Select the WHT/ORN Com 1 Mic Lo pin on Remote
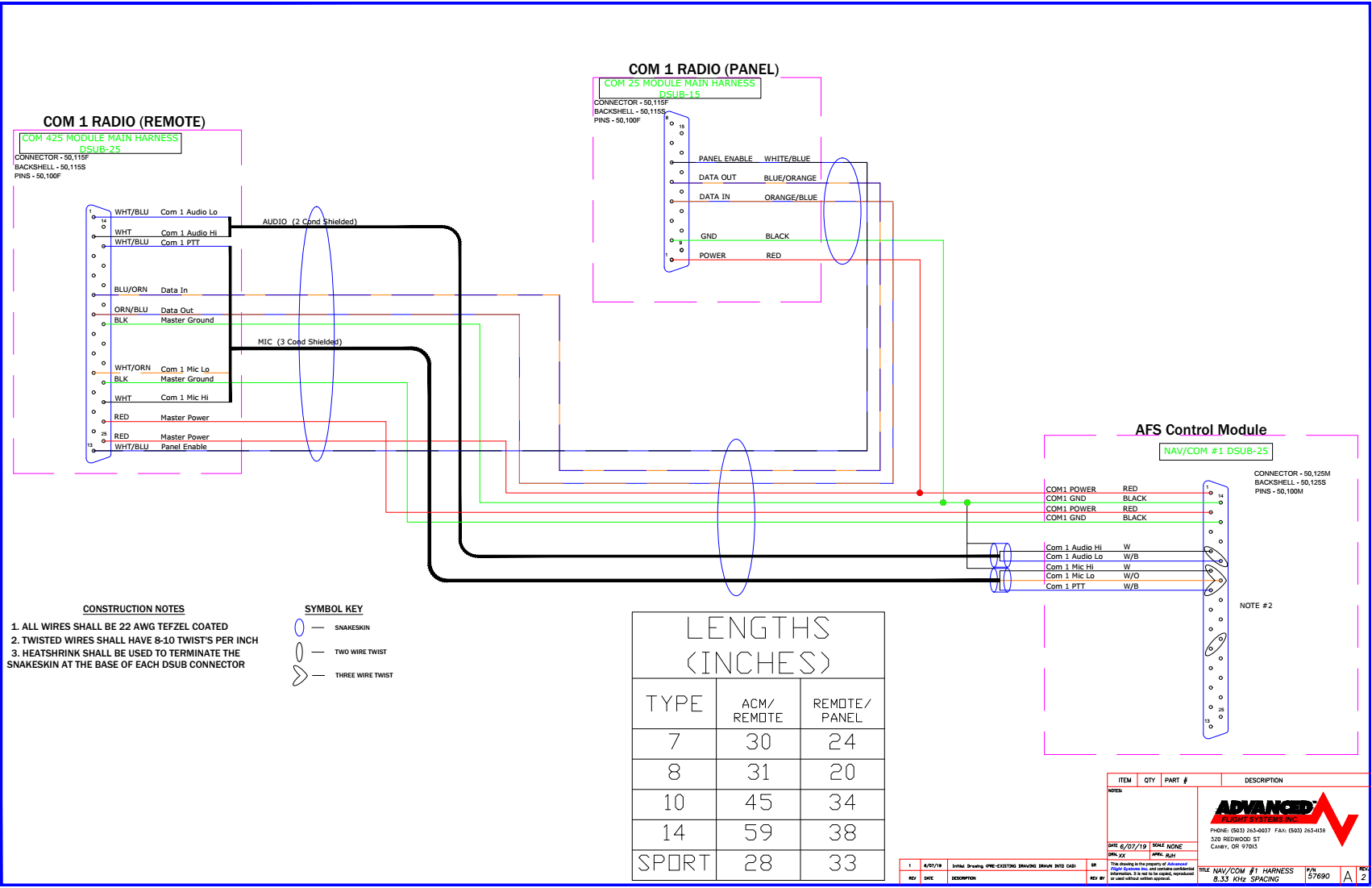This screenshot has height=888, width=1372. tap(162, 369)
